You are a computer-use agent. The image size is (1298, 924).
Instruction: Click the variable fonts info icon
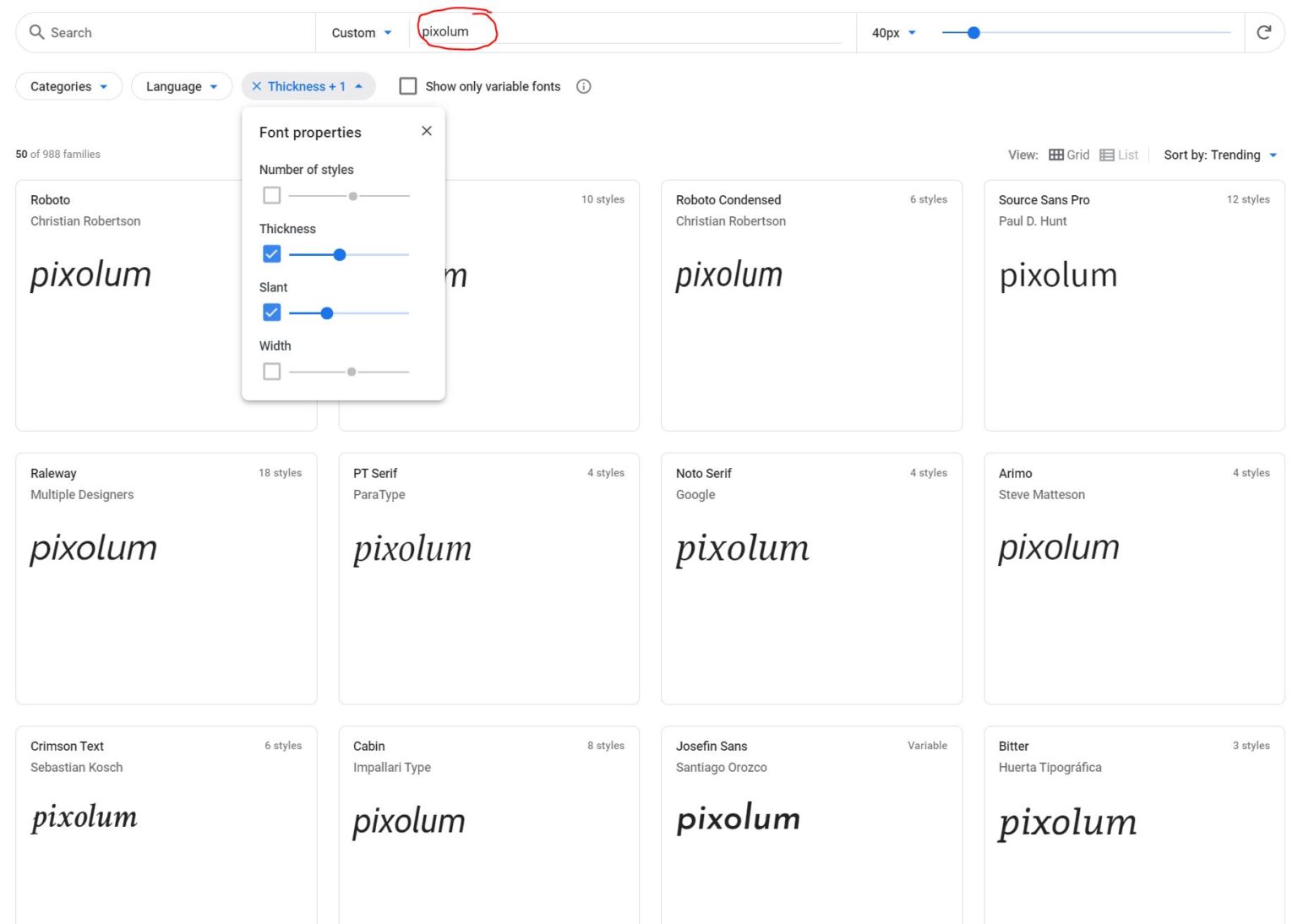pos(583,86)
